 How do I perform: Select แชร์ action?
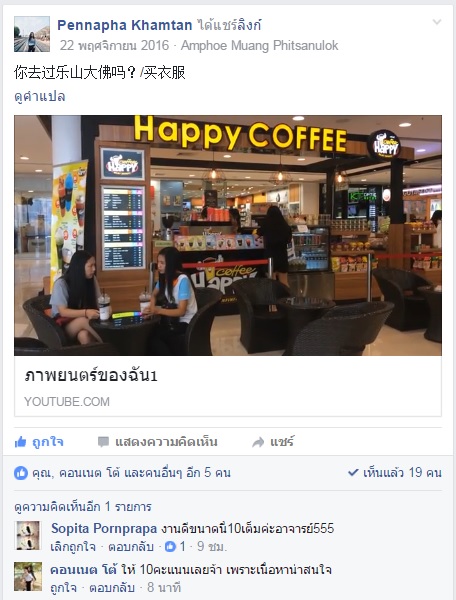[x=273, y=442]
